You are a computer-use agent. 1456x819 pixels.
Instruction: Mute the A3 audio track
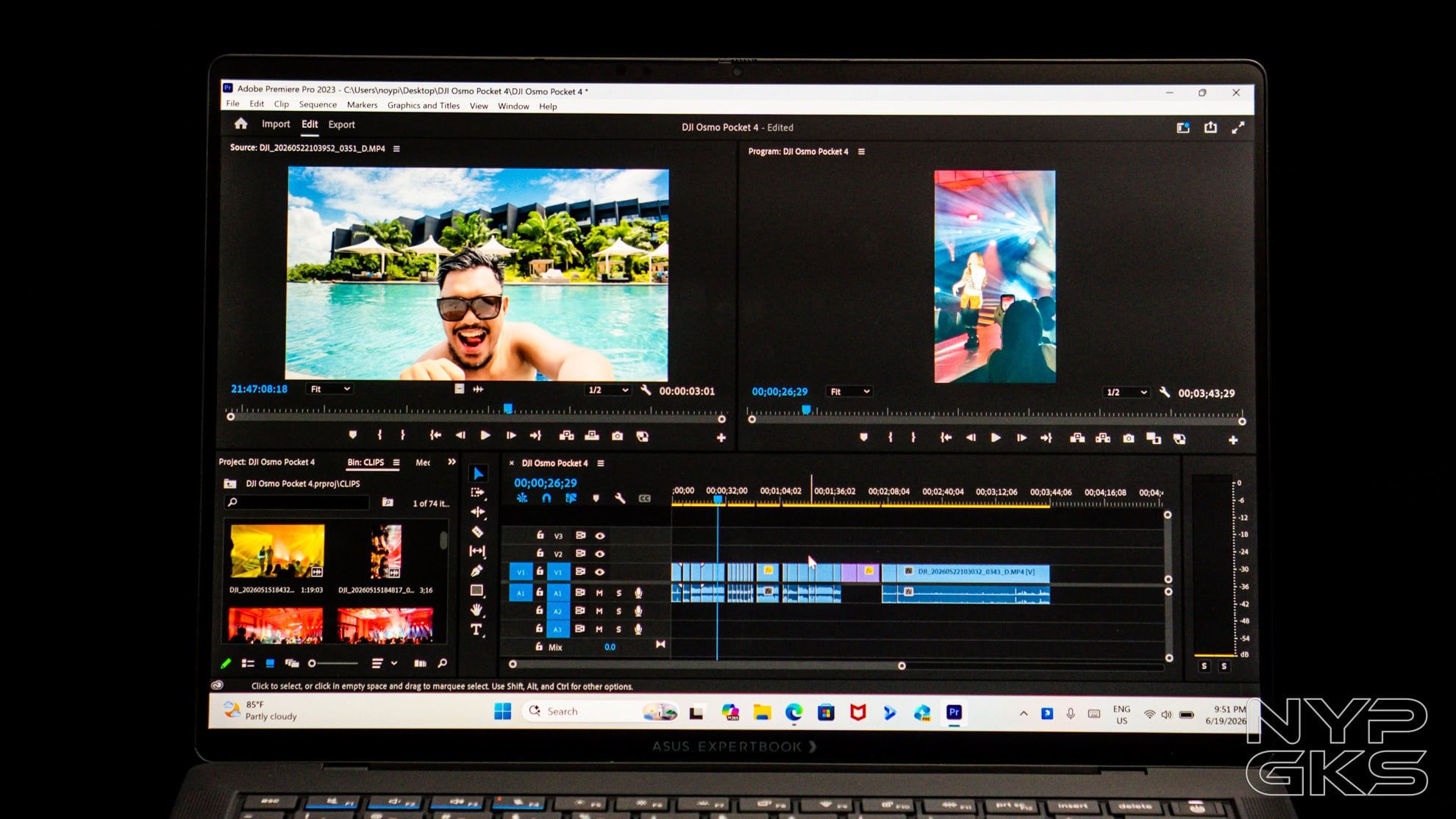(x=599, y=629)
